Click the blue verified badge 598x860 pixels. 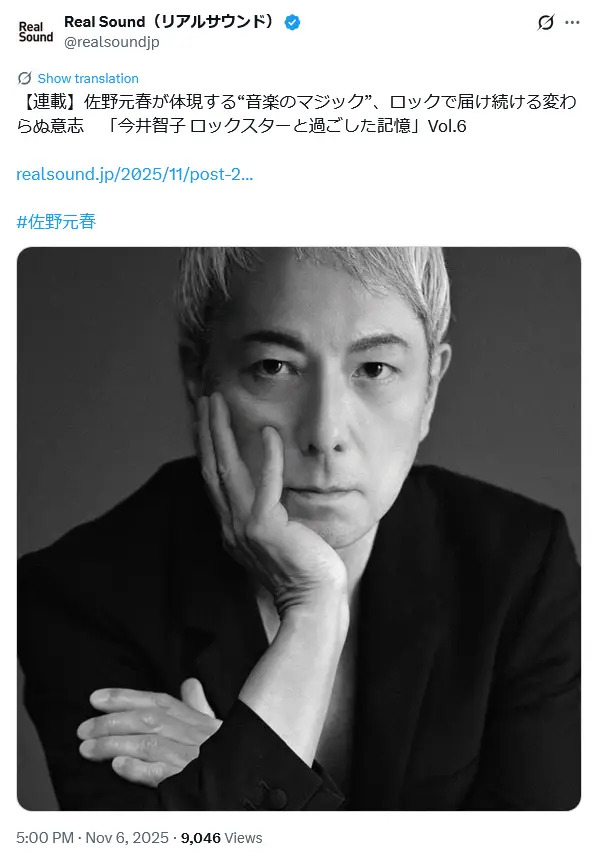point(292,22)
